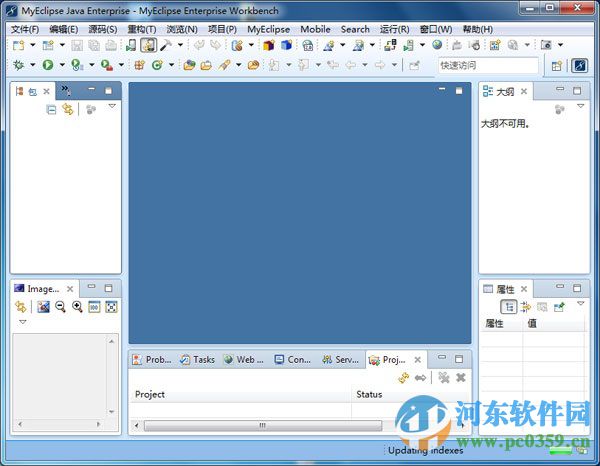Click the Open Type folder icon

189,65
